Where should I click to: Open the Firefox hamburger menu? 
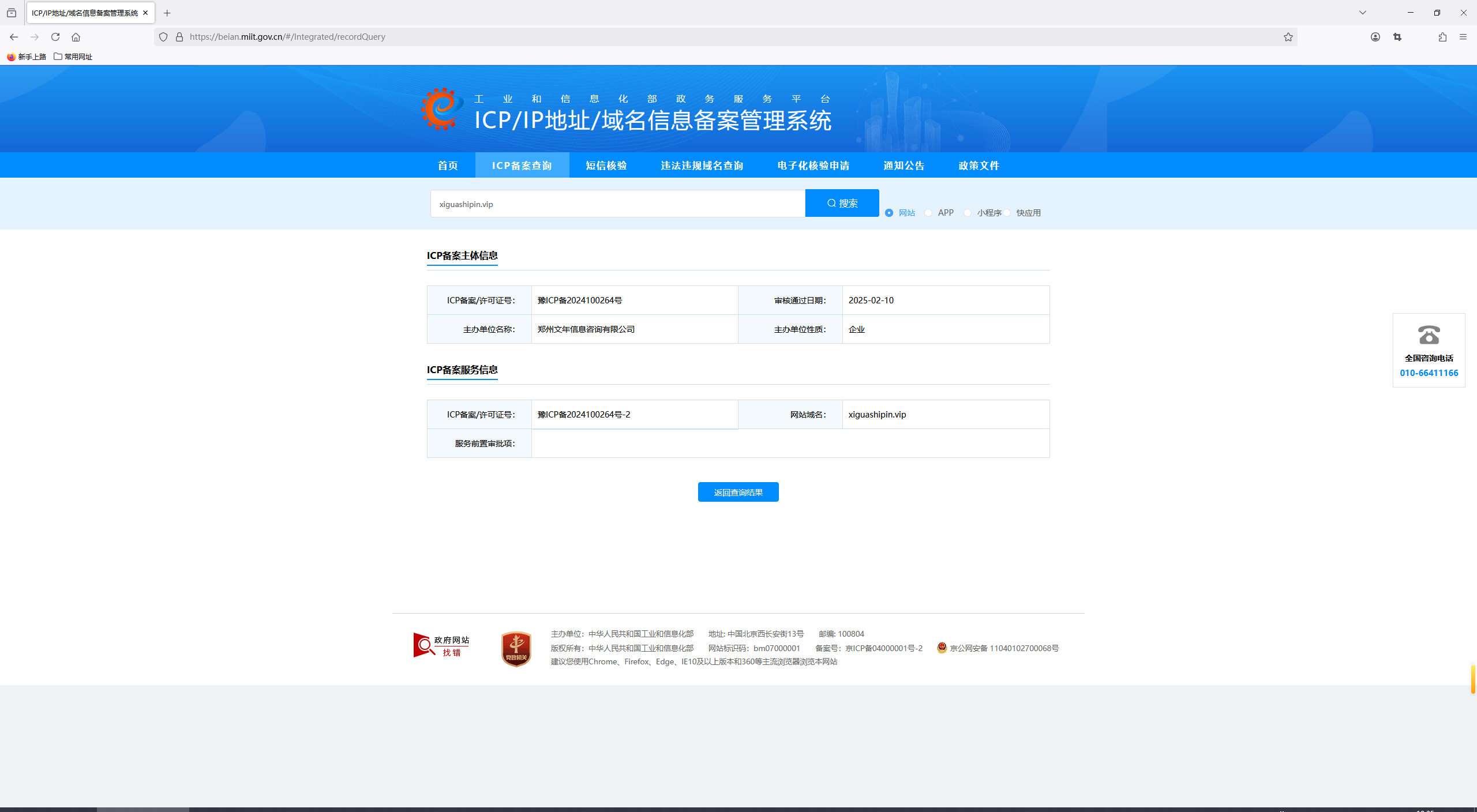1463,37
